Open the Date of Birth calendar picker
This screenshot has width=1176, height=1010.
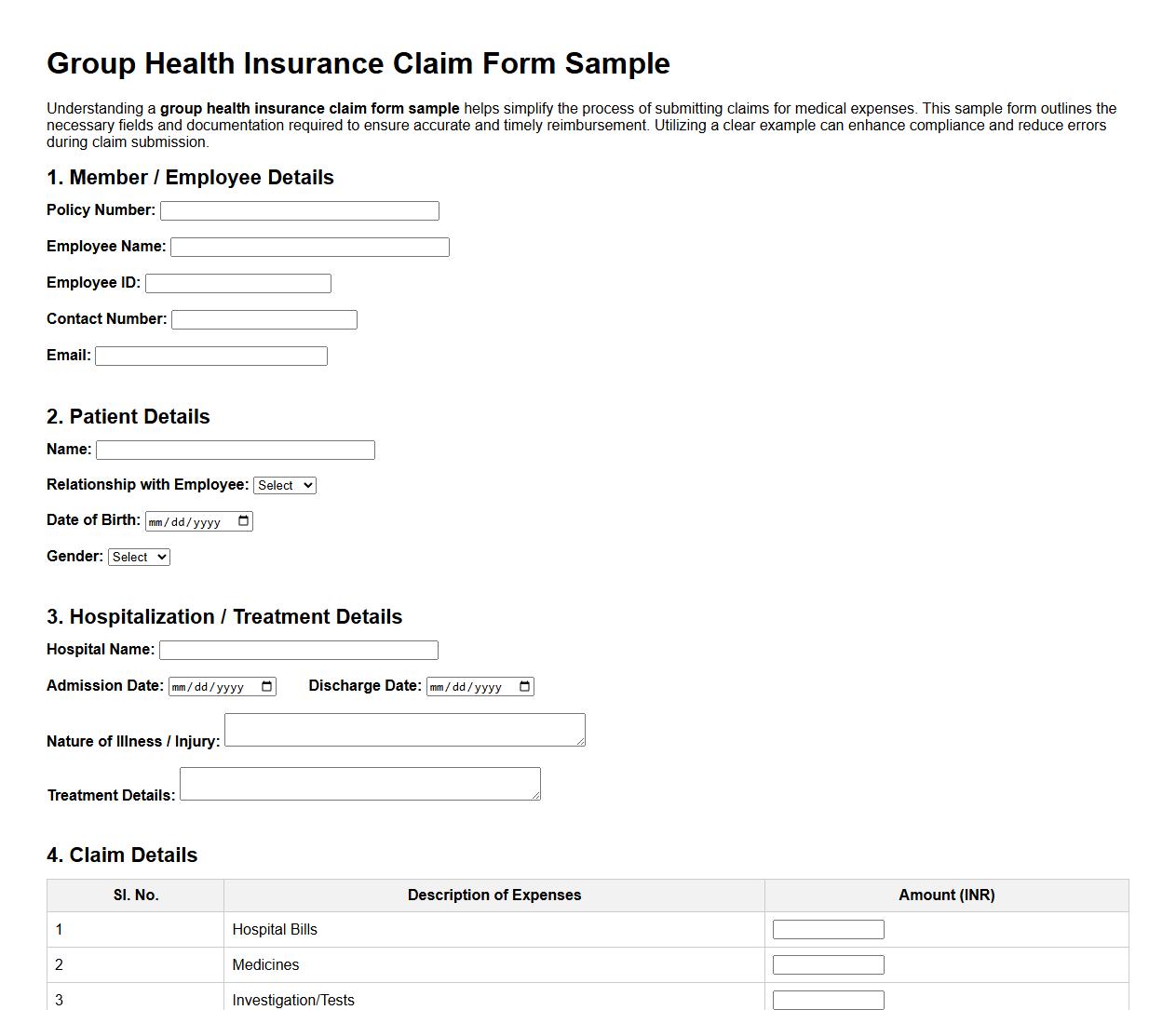(x=244, y=520)
